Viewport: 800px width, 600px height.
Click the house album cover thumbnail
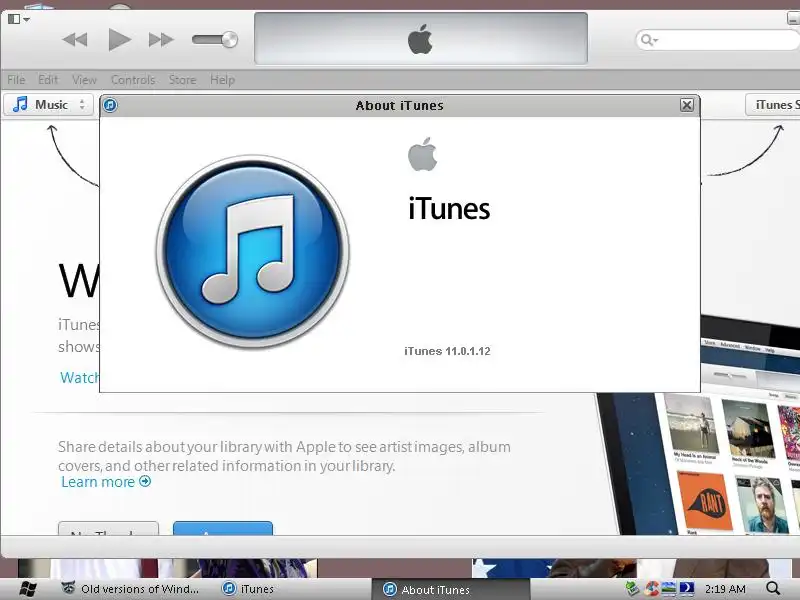click(748, 429)
